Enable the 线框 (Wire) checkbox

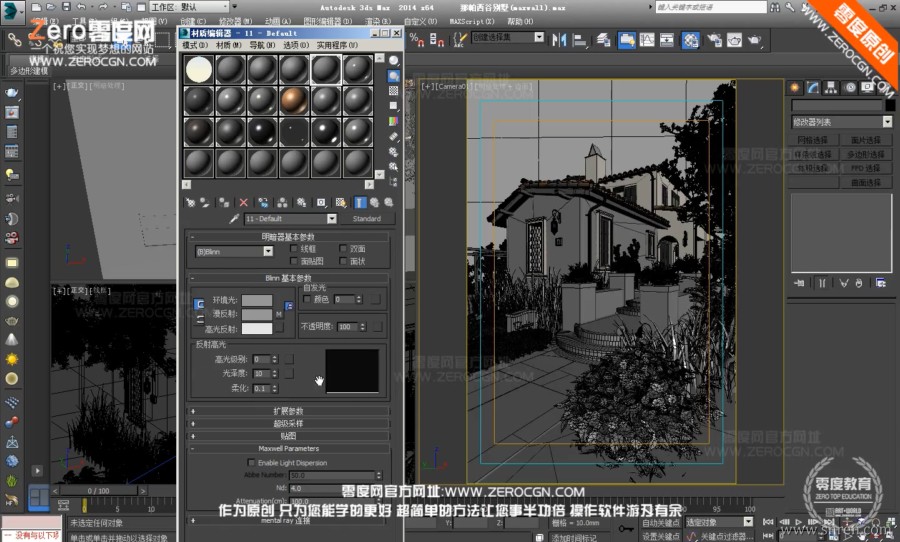pos(293,248)
